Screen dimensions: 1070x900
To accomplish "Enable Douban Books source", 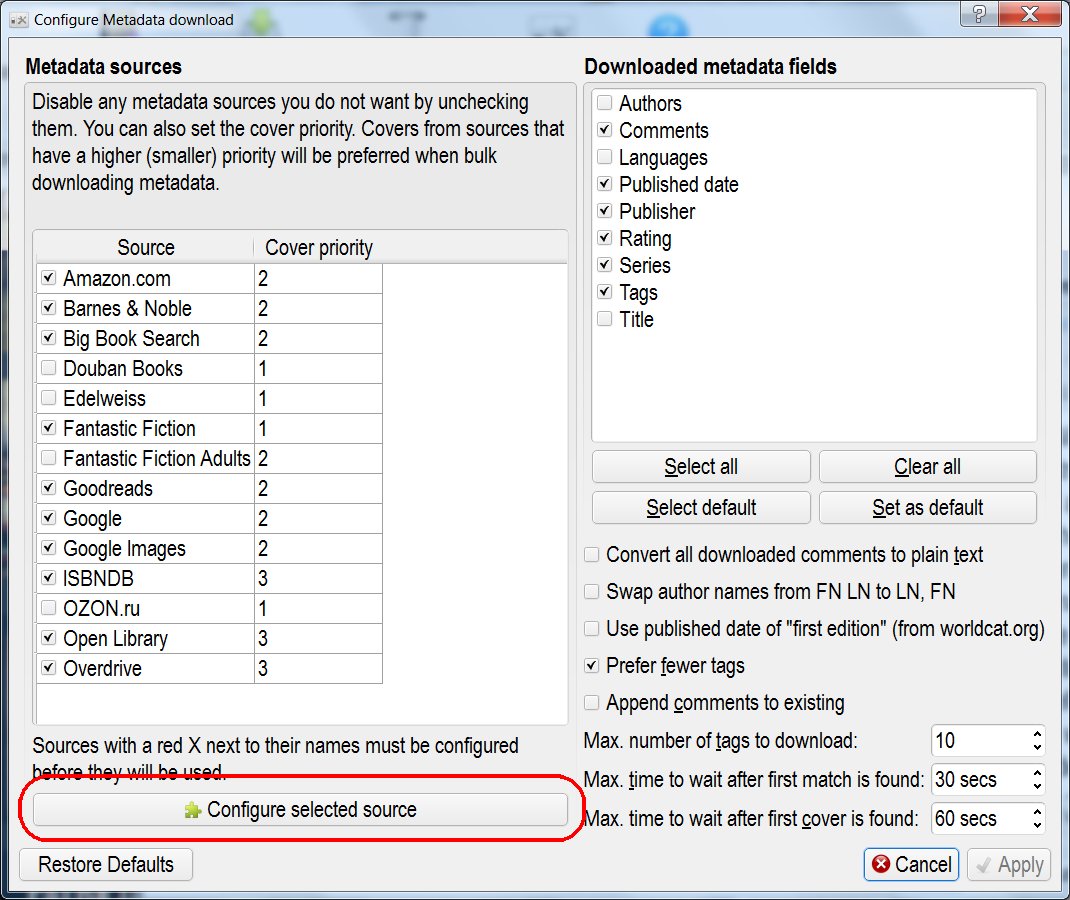I will pos(48,368).
